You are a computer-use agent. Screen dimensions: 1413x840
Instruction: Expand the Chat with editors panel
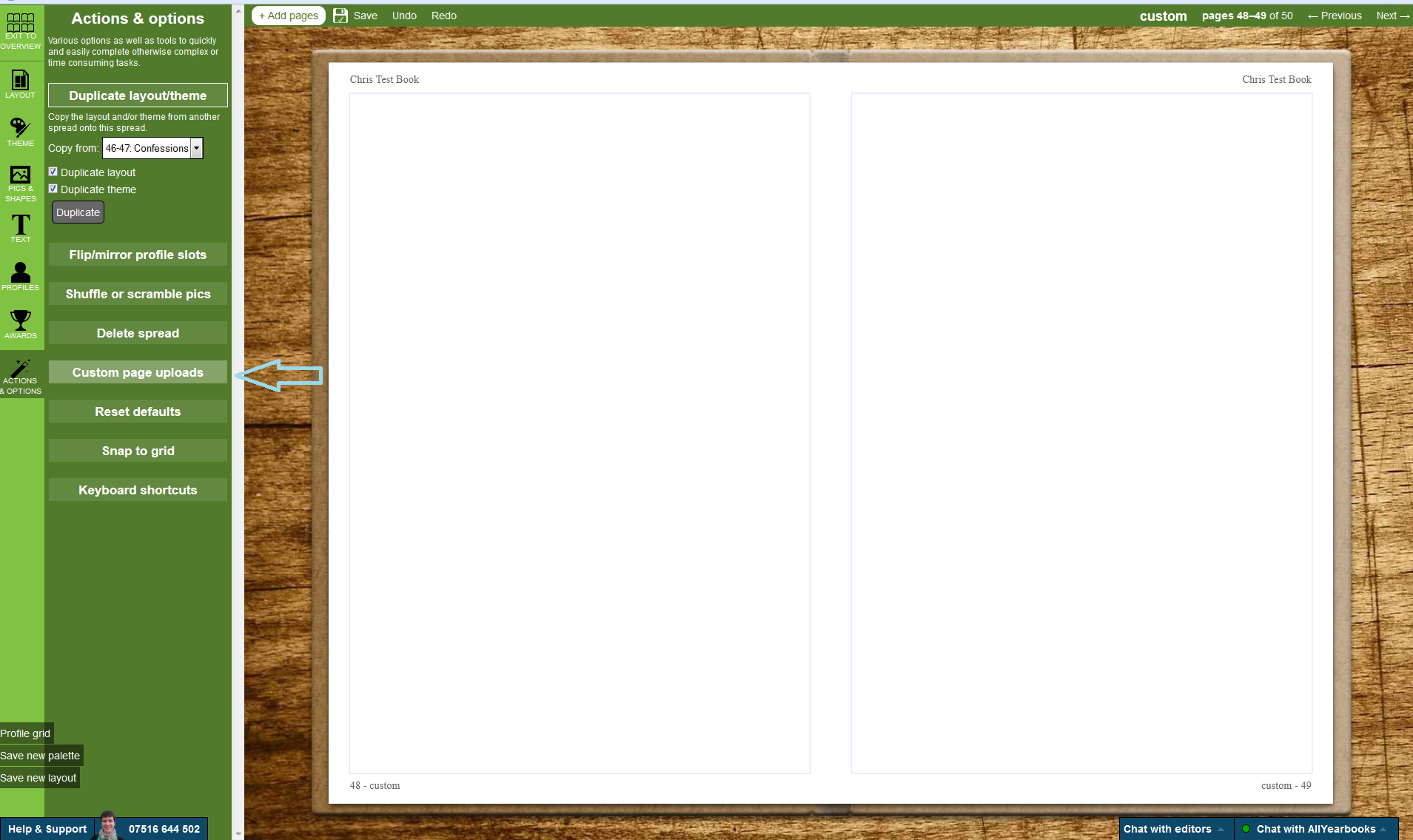(1173, 829)
